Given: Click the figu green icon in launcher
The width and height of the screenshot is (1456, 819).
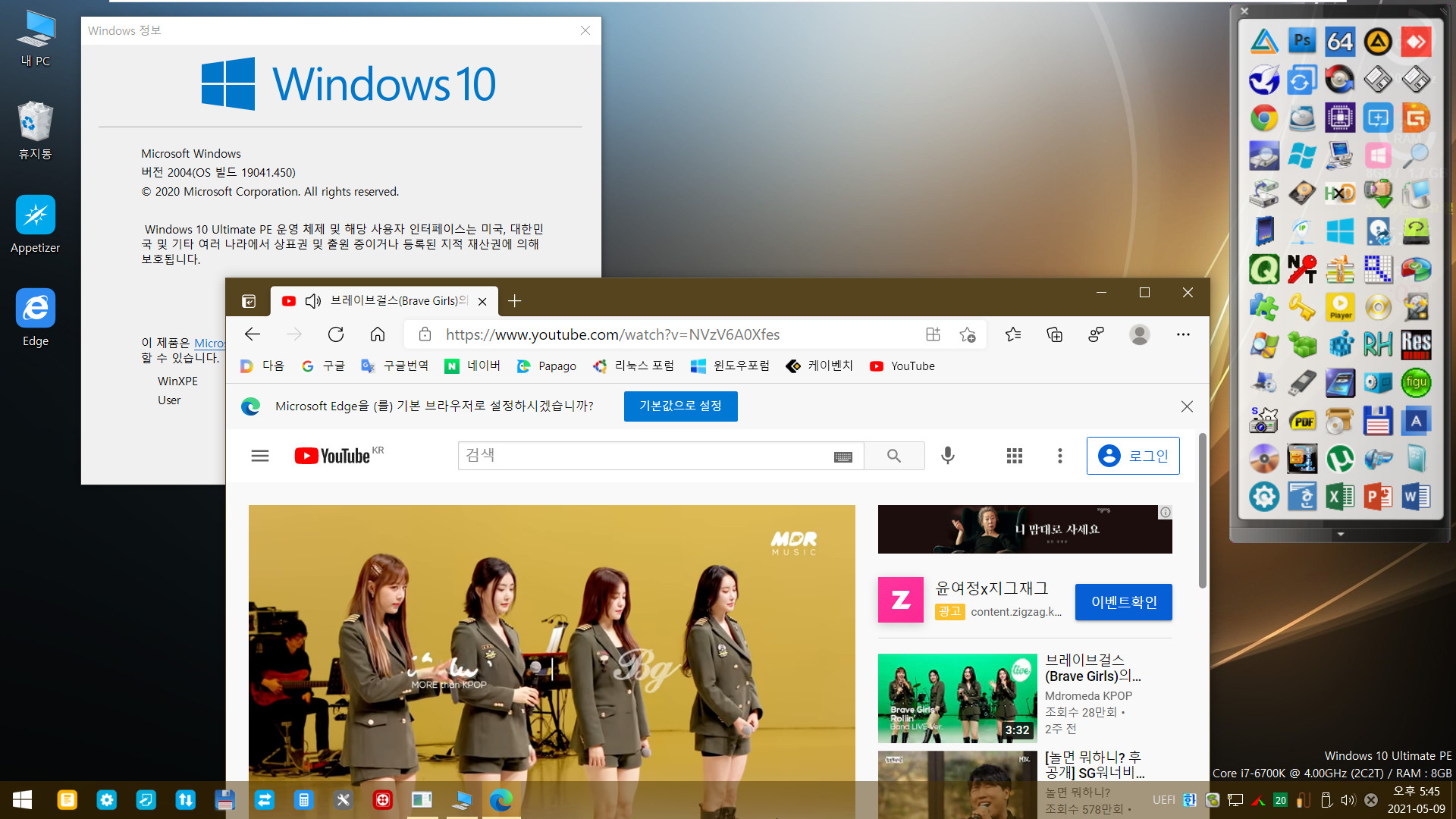Looking at the screenshot, I should (x=1416, y=383).
